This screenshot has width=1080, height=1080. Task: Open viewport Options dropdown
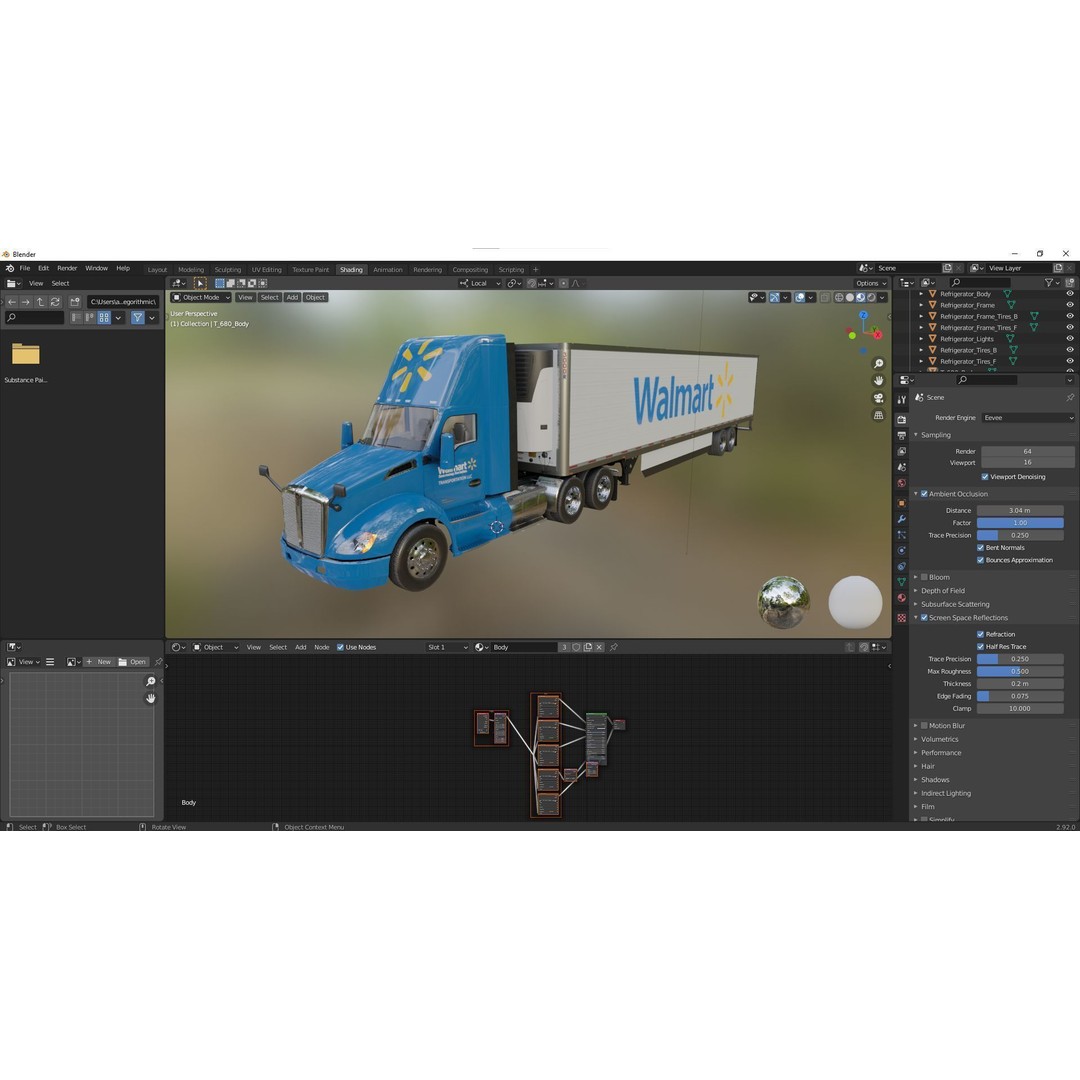(871, 283)
